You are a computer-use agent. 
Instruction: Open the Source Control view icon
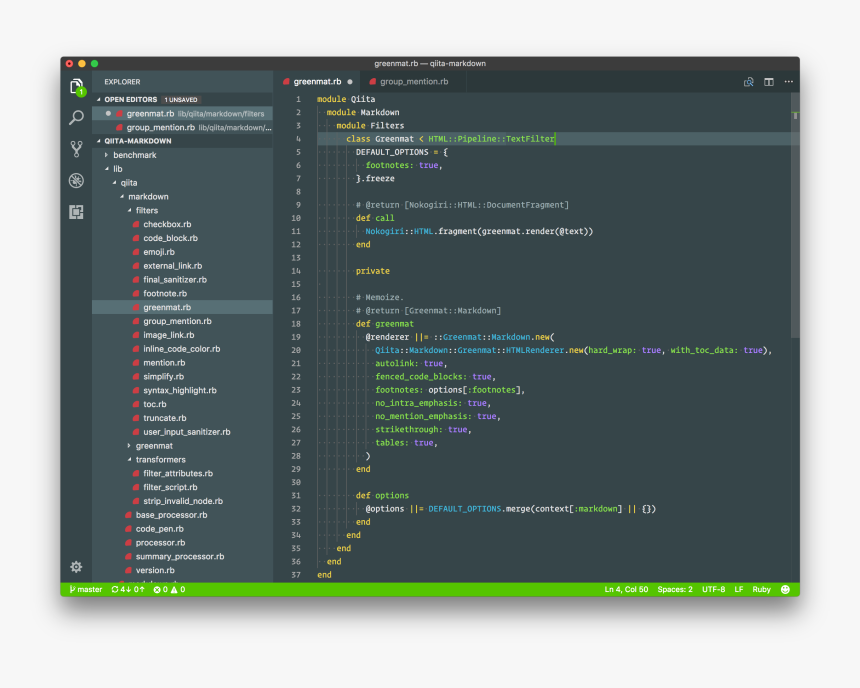click(x=76, y=149)
